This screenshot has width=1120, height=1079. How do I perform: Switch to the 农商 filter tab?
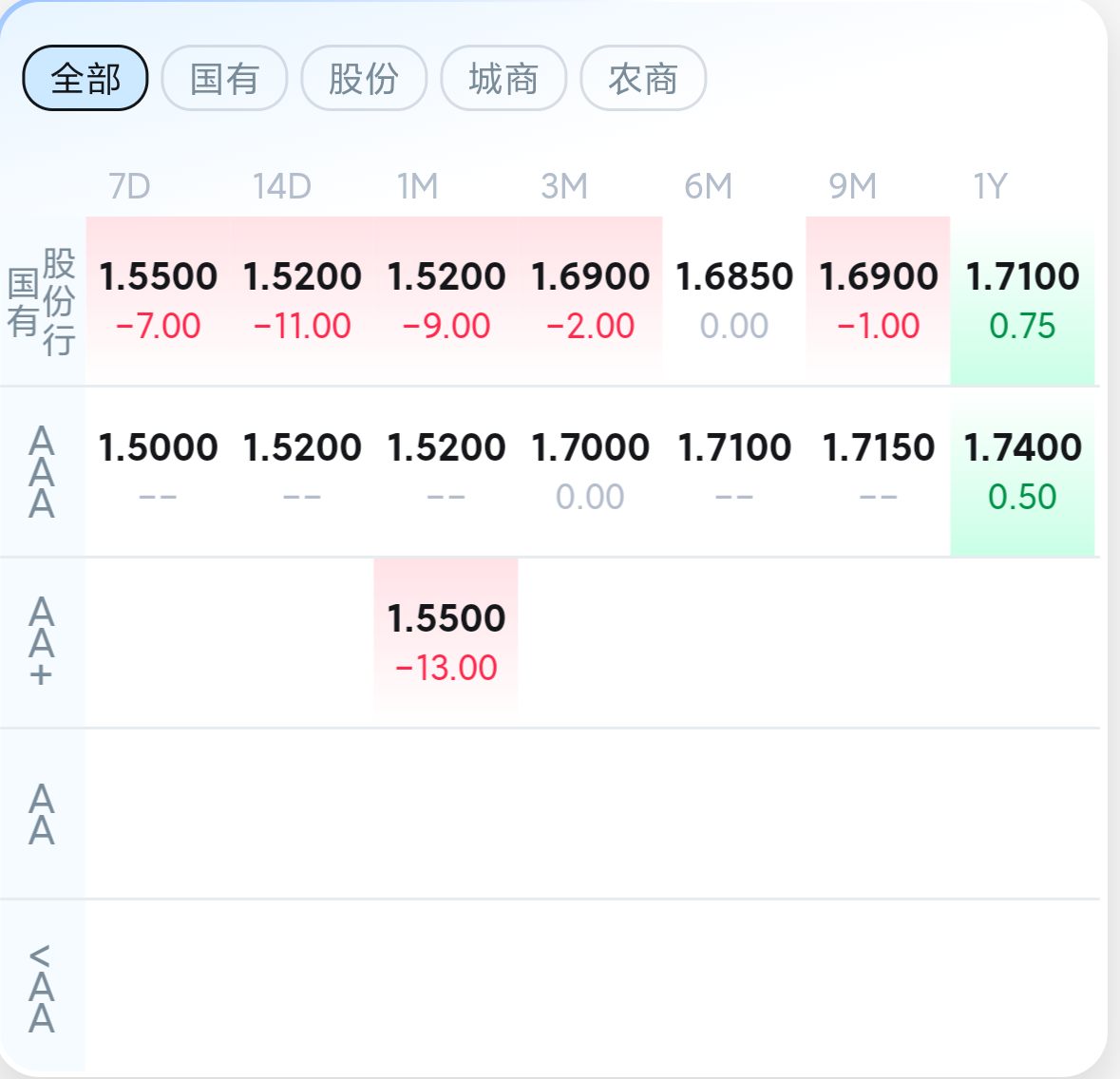(643, 78)
